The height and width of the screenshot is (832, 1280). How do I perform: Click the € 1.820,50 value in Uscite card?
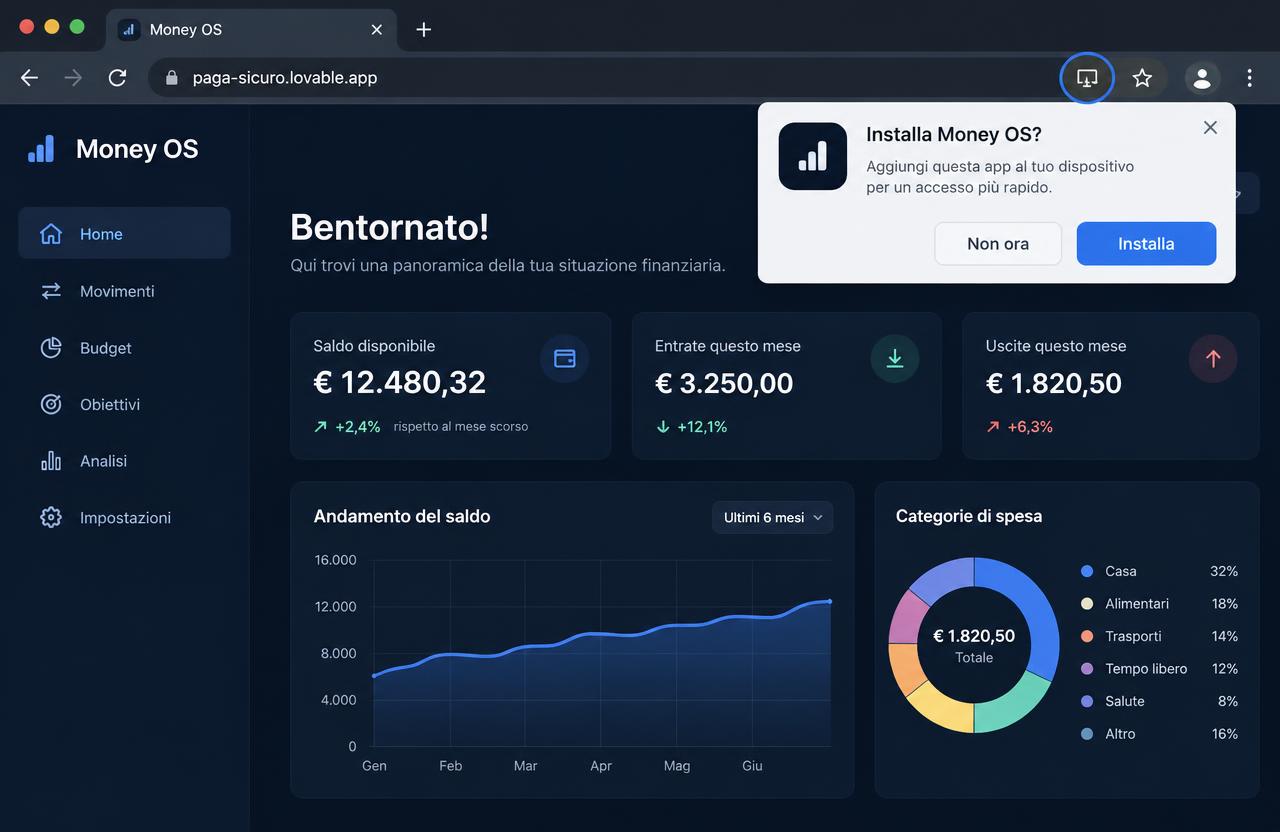[1054, 383]
